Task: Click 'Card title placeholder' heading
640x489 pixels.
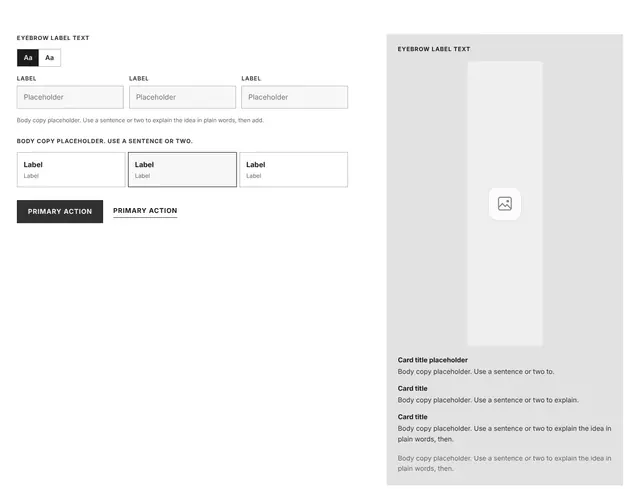Action: pos(433,360)
